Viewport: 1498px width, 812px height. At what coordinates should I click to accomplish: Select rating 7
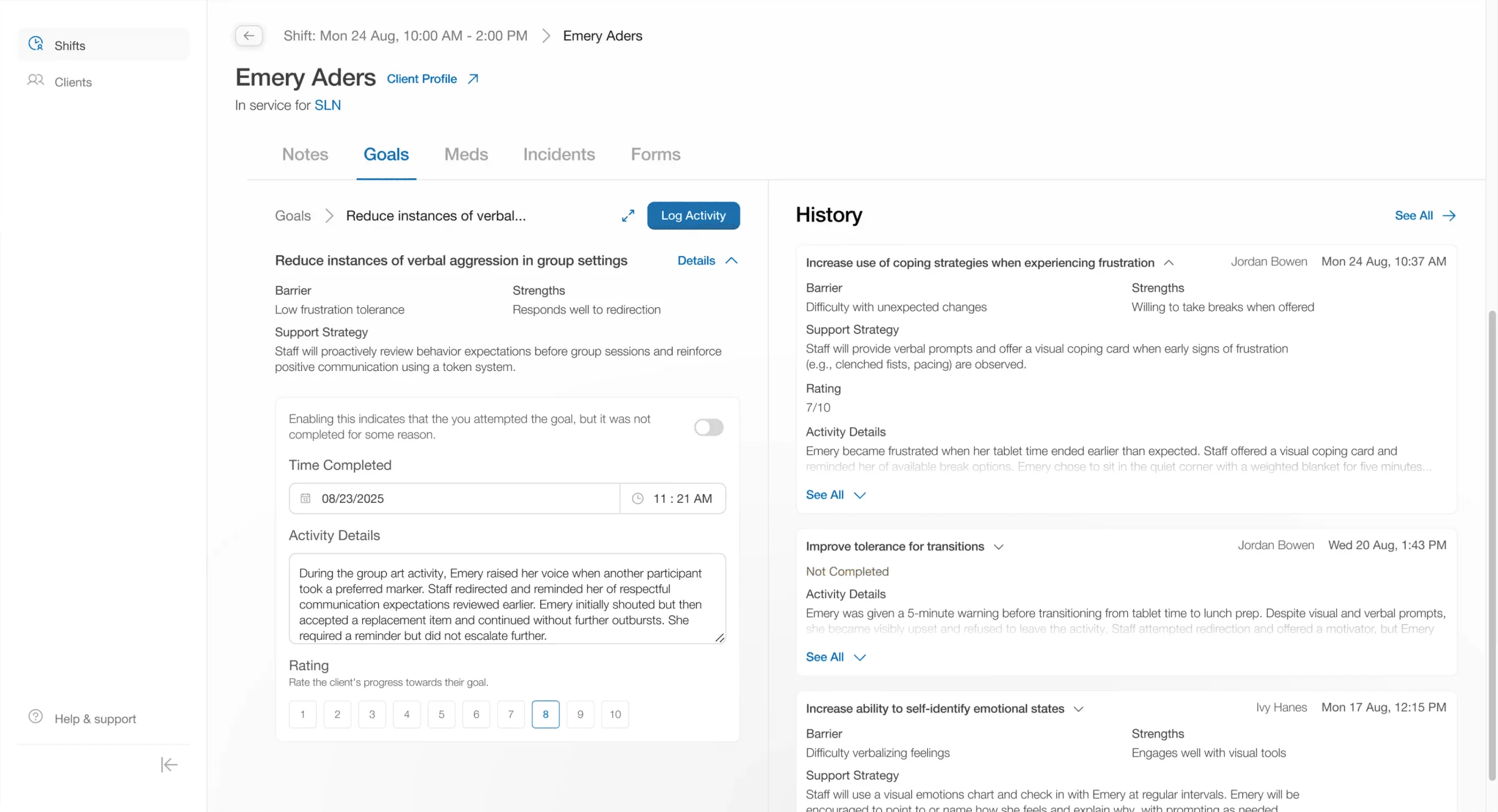511,715
